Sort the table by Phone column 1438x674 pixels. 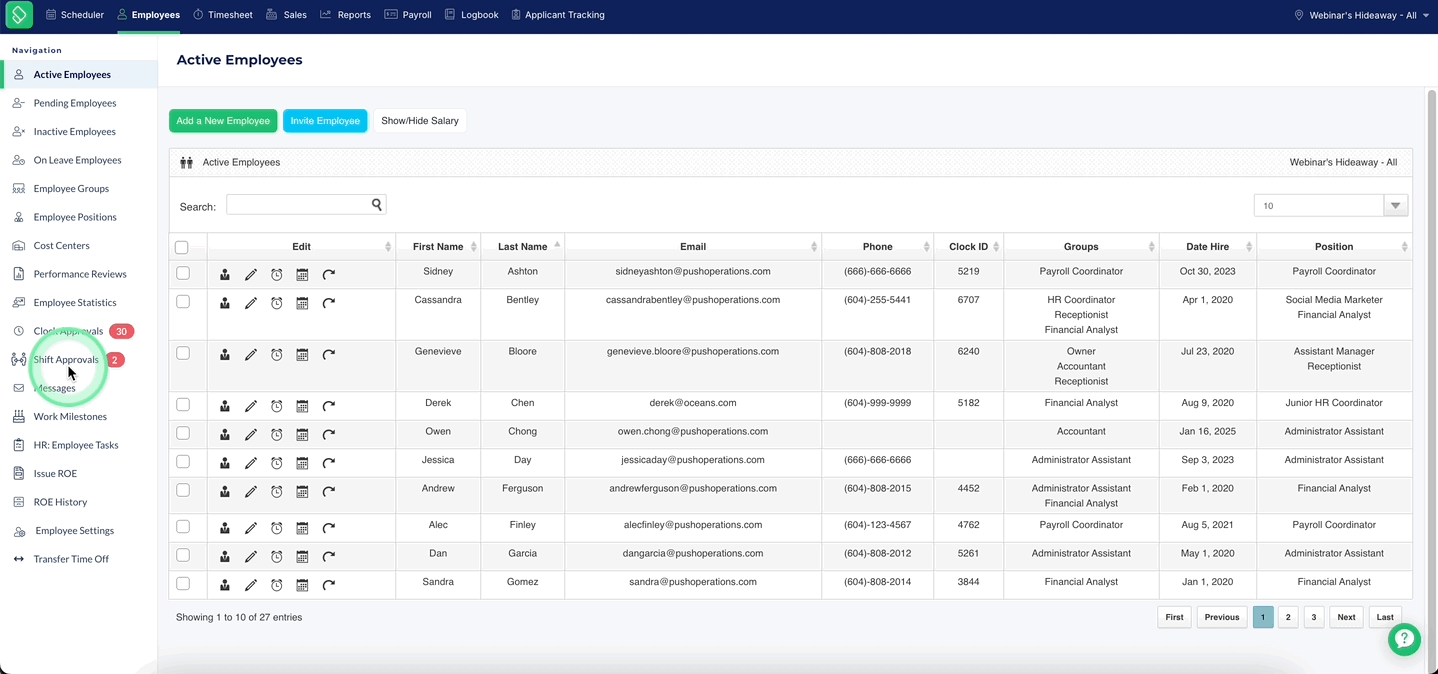877,246
